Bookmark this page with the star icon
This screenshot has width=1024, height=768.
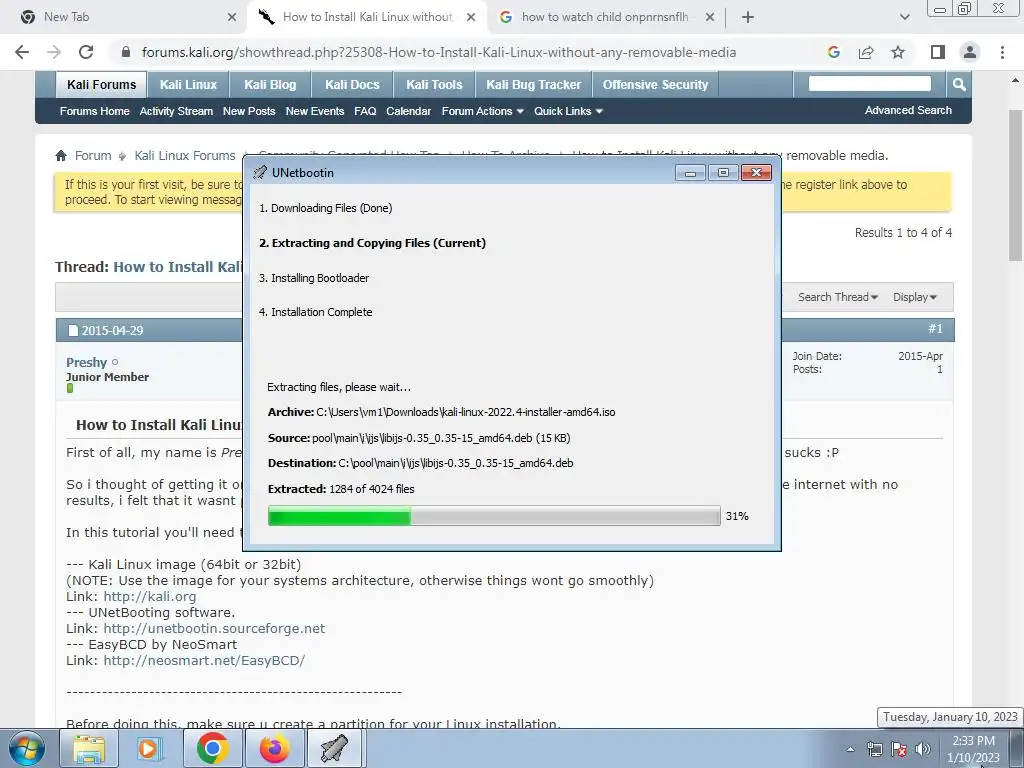tap(898, 52)
